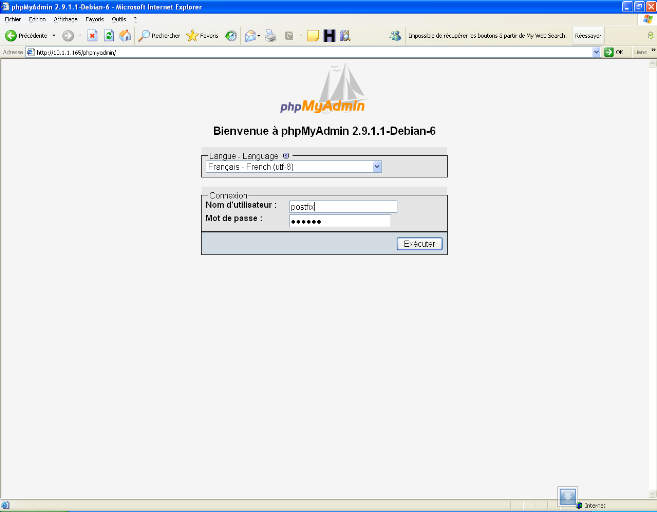Open the Précédente history dropdown arrow
The height and width of the screenshot is (512, 657).
pyautogui.click(x=54, y=36)
